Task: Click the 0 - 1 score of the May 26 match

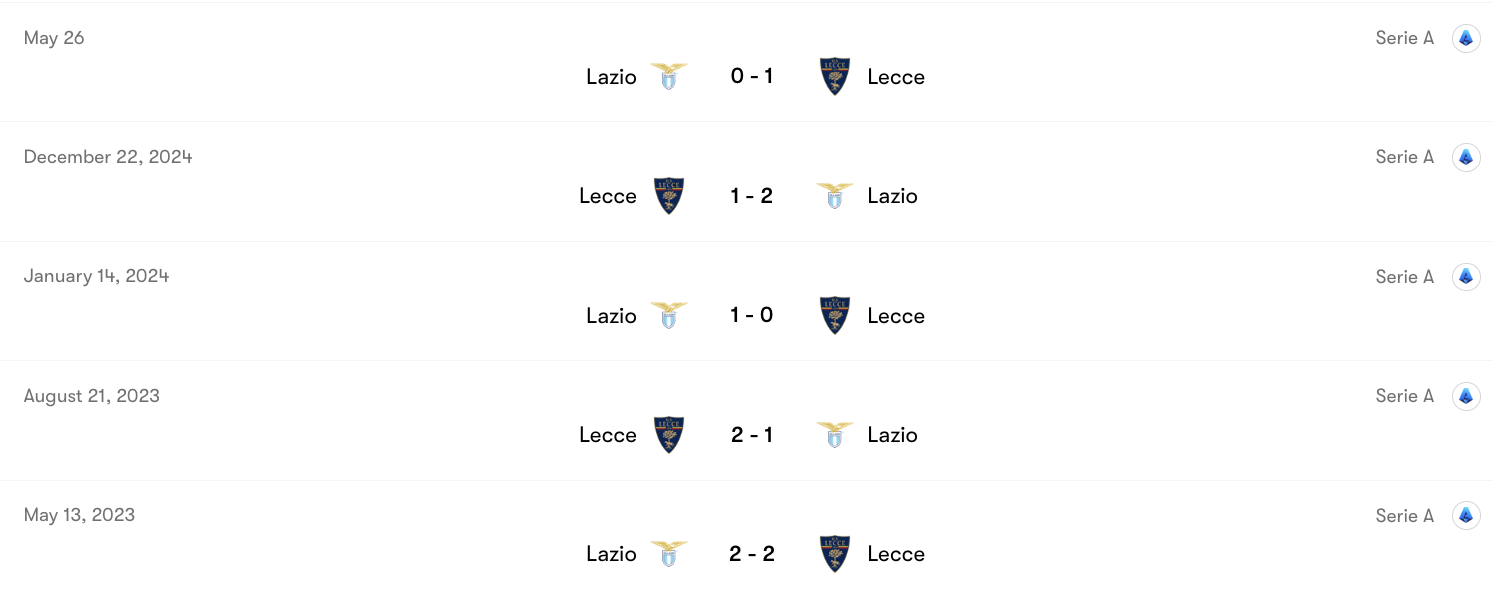Action: tap(751, 76)
